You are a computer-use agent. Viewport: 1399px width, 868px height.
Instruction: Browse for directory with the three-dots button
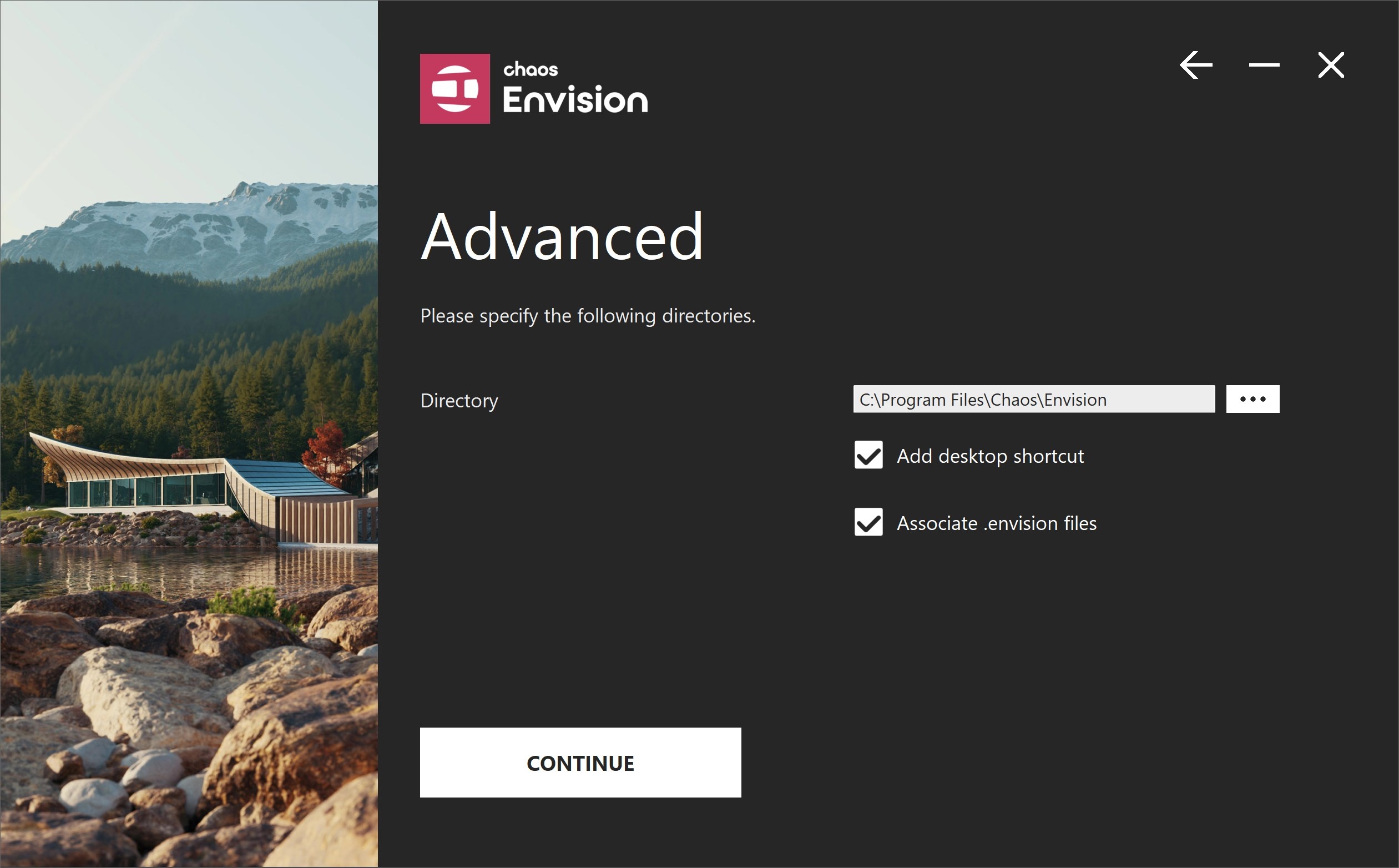[1252, 399]
